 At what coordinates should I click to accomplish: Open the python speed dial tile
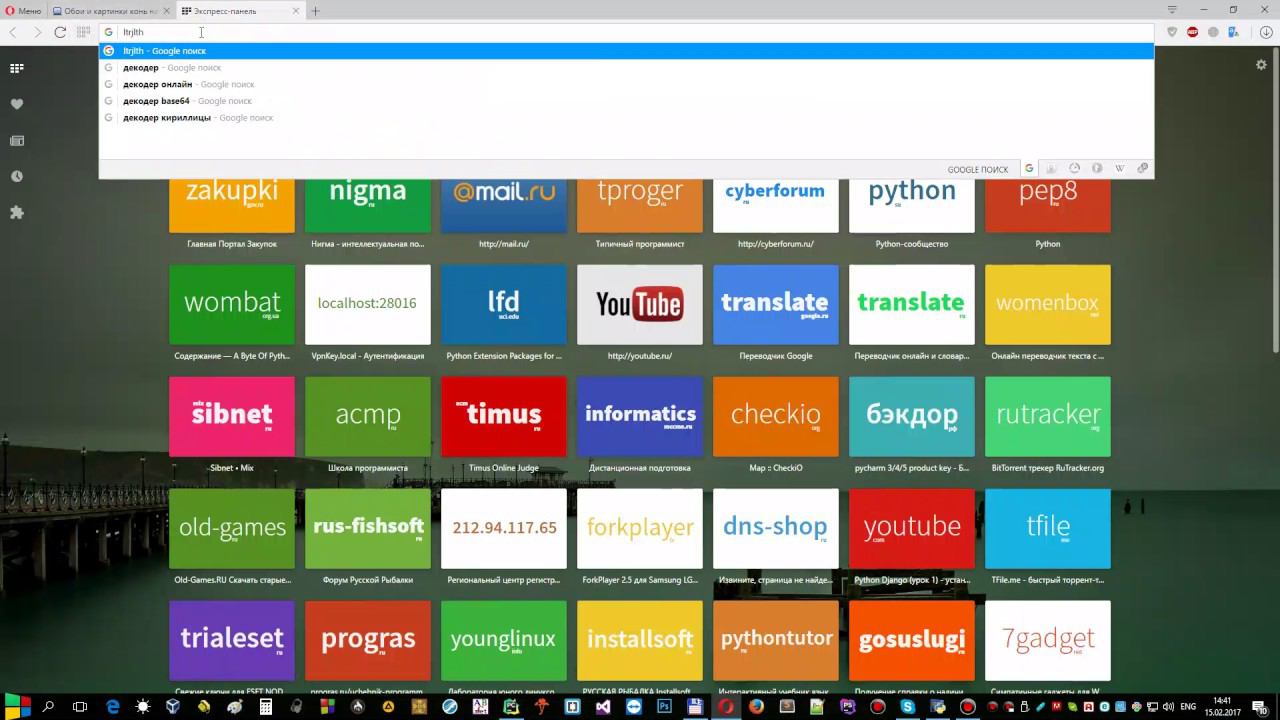[x=912, y=205]
